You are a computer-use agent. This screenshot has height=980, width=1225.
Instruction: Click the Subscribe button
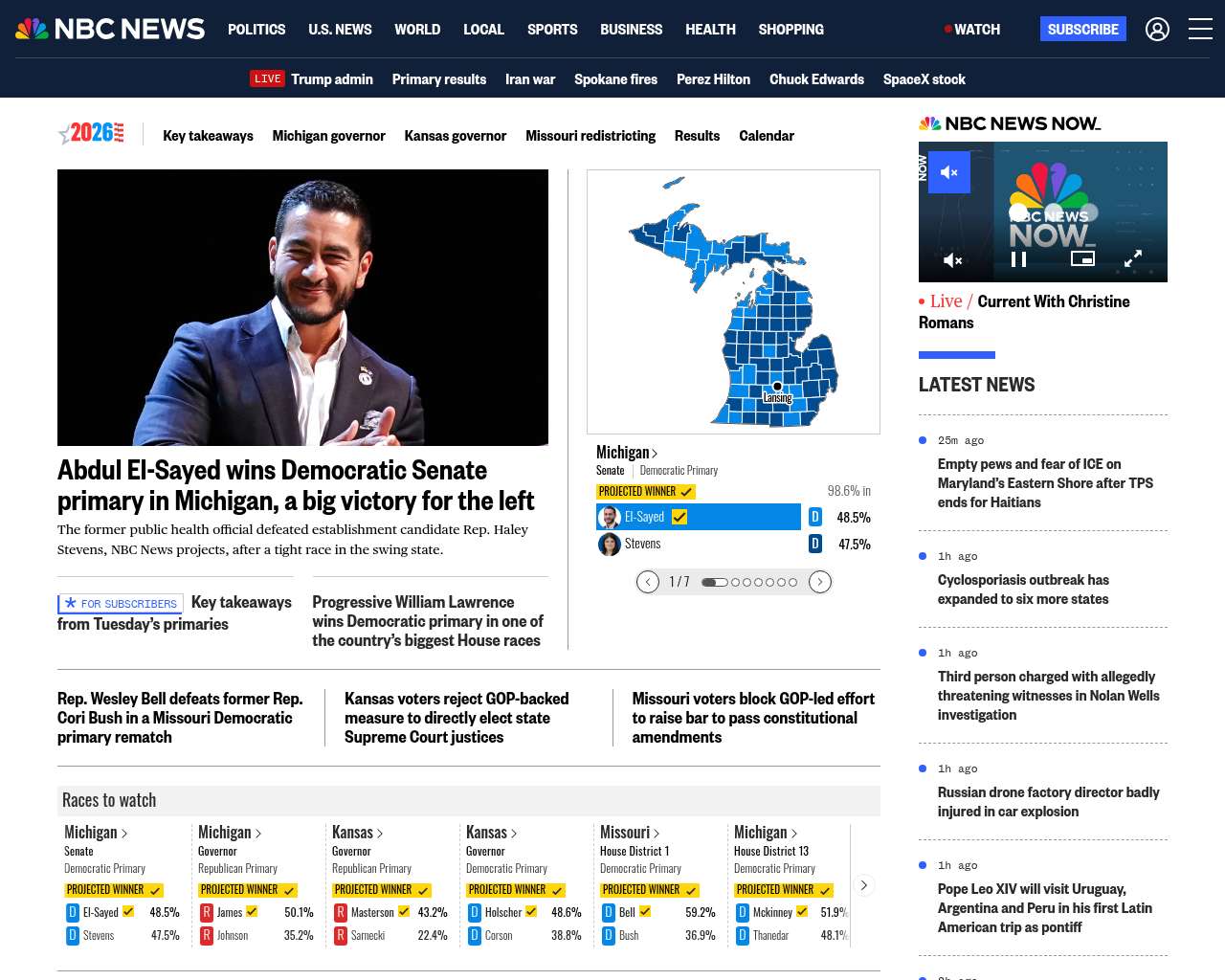(1082, 30)
